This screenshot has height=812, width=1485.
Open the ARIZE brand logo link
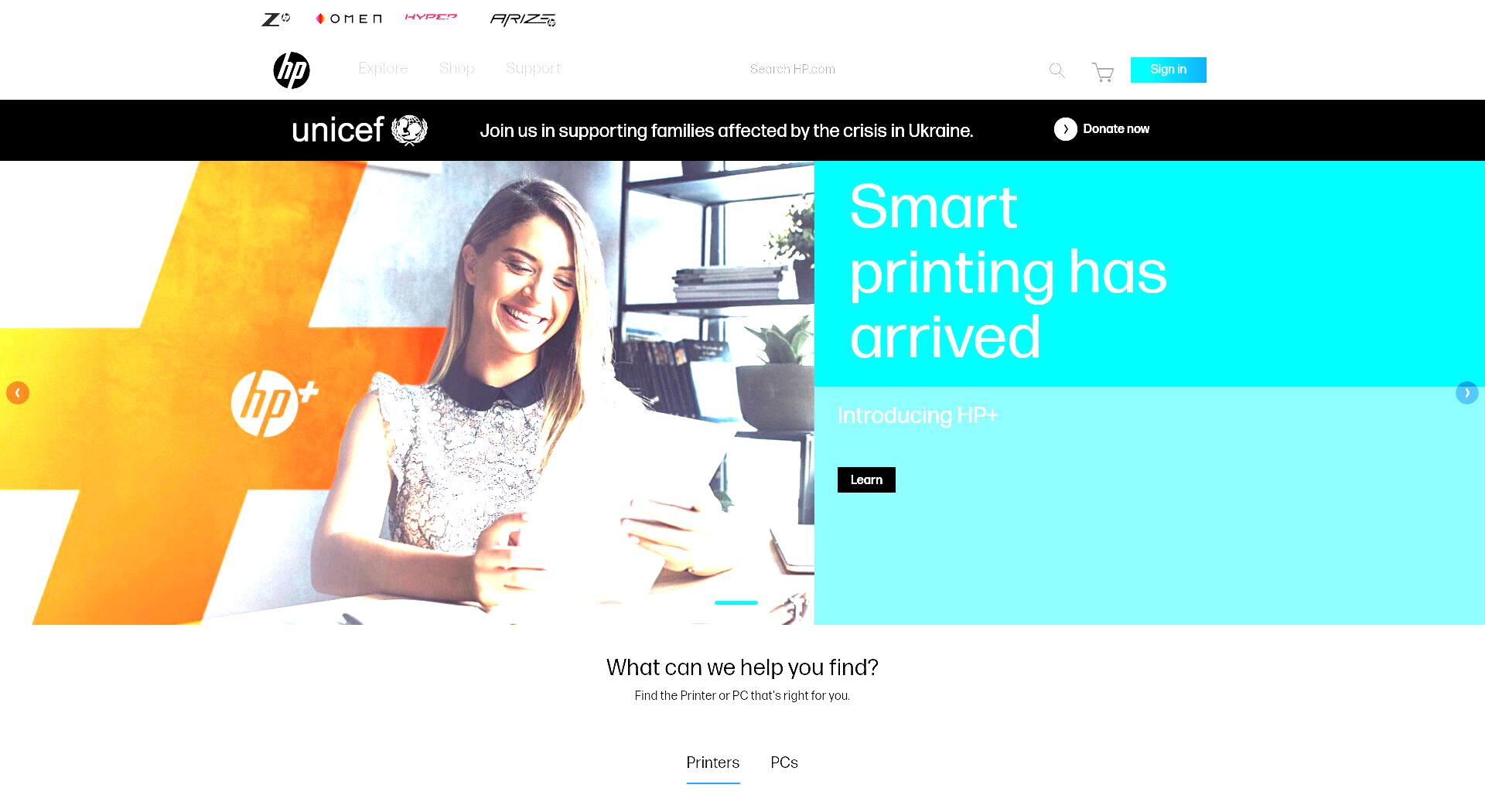(523, 19)
